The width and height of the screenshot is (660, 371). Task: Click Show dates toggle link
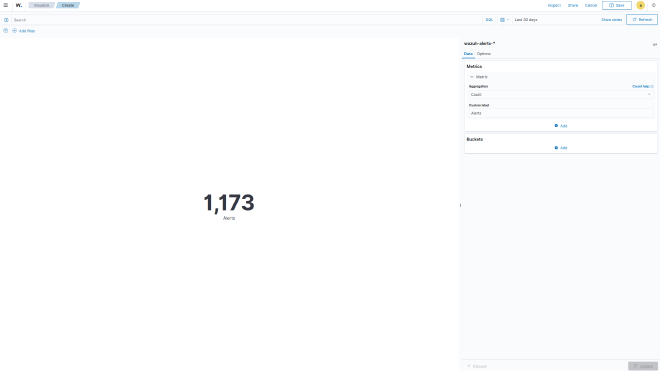pos(611,20)
